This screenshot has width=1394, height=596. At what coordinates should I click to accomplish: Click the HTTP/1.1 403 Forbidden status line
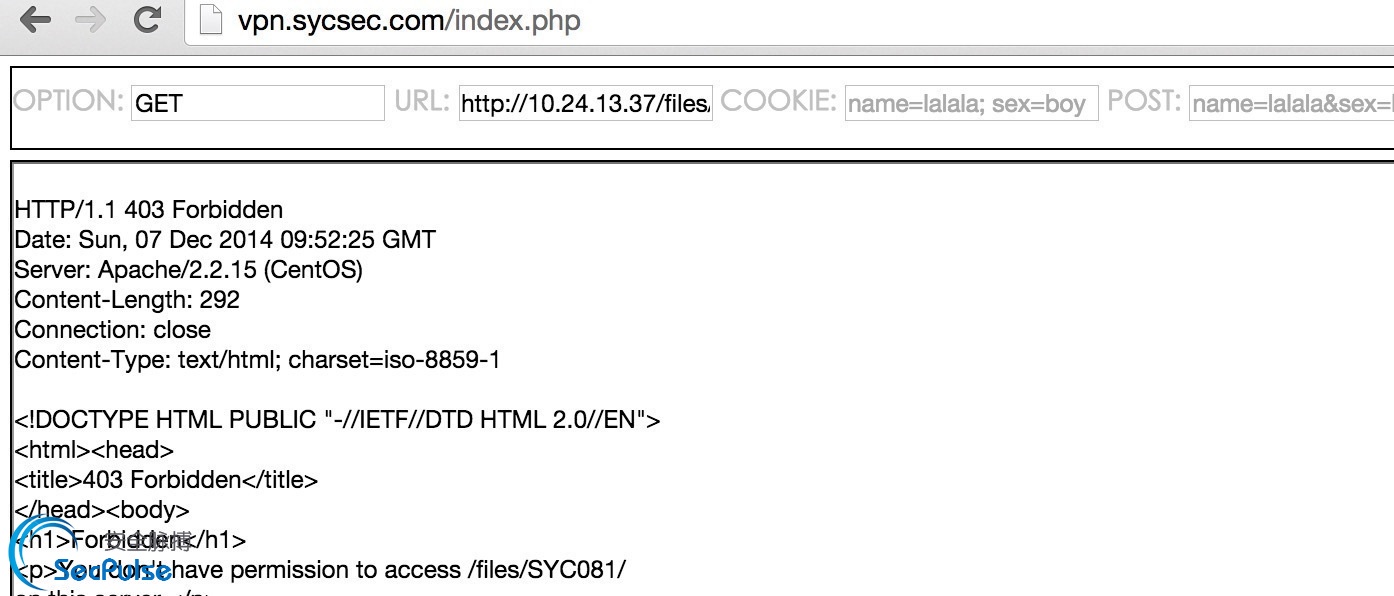click(149, 210)
